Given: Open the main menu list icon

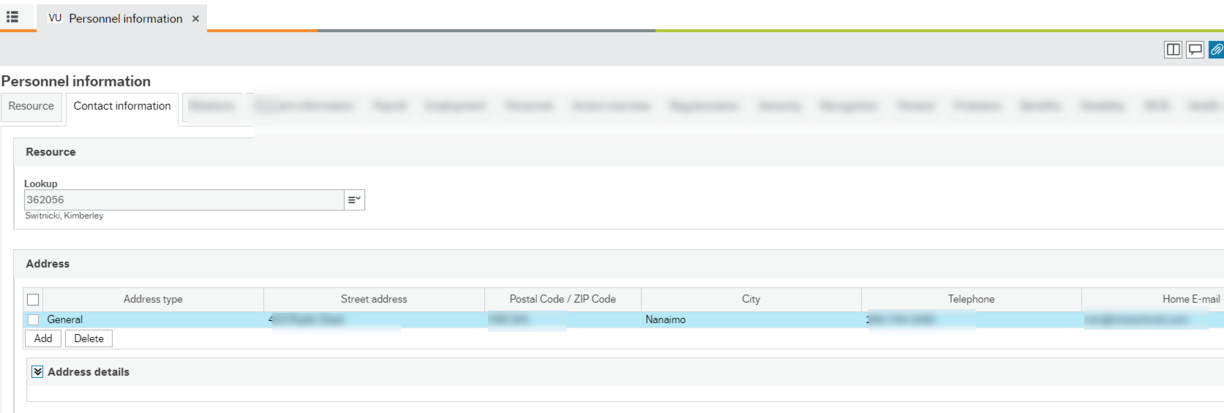Looking at the screenshot, I should click(x=13, y=17).
